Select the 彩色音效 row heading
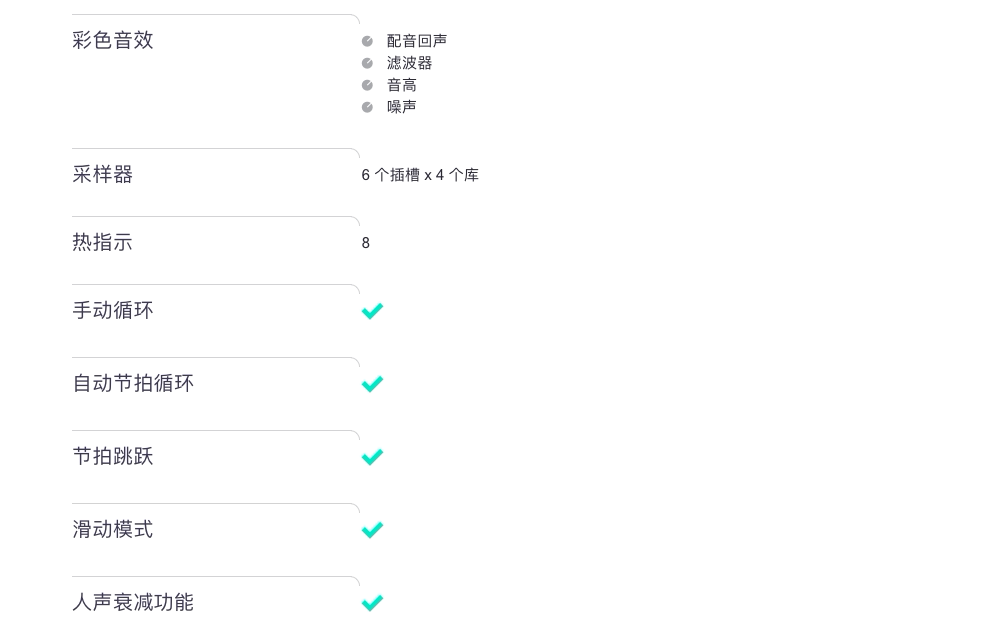The image size is (987, 643). click(x=113, y=40)
